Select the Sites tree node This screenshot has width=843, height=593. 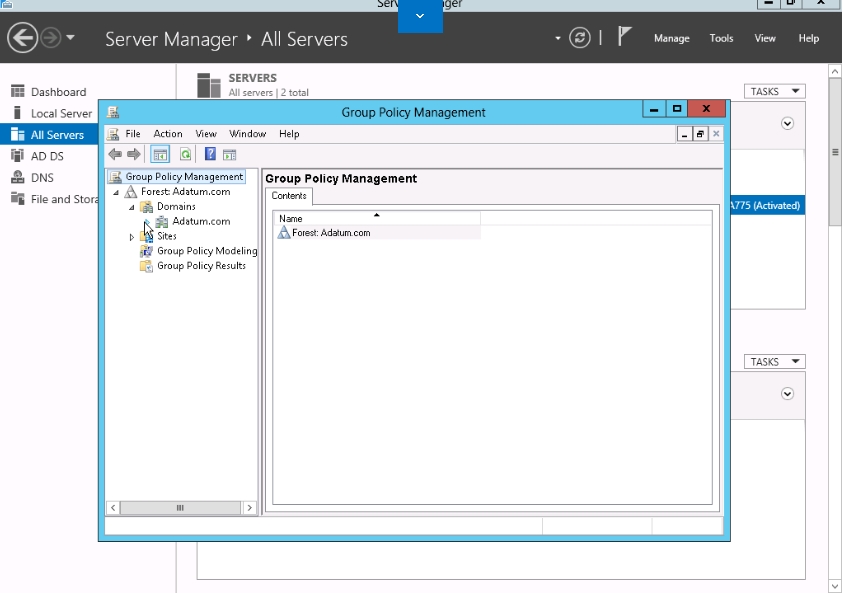tap(167, 236)
